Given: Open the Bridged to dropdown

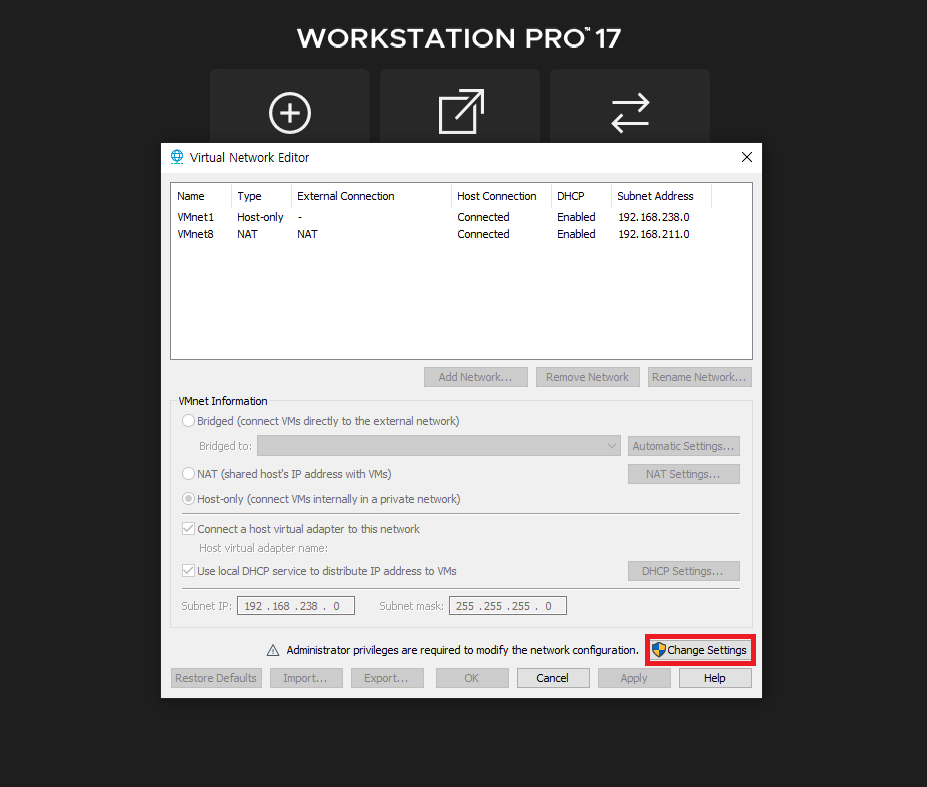Looking at the screenshot, I should 439,446.
